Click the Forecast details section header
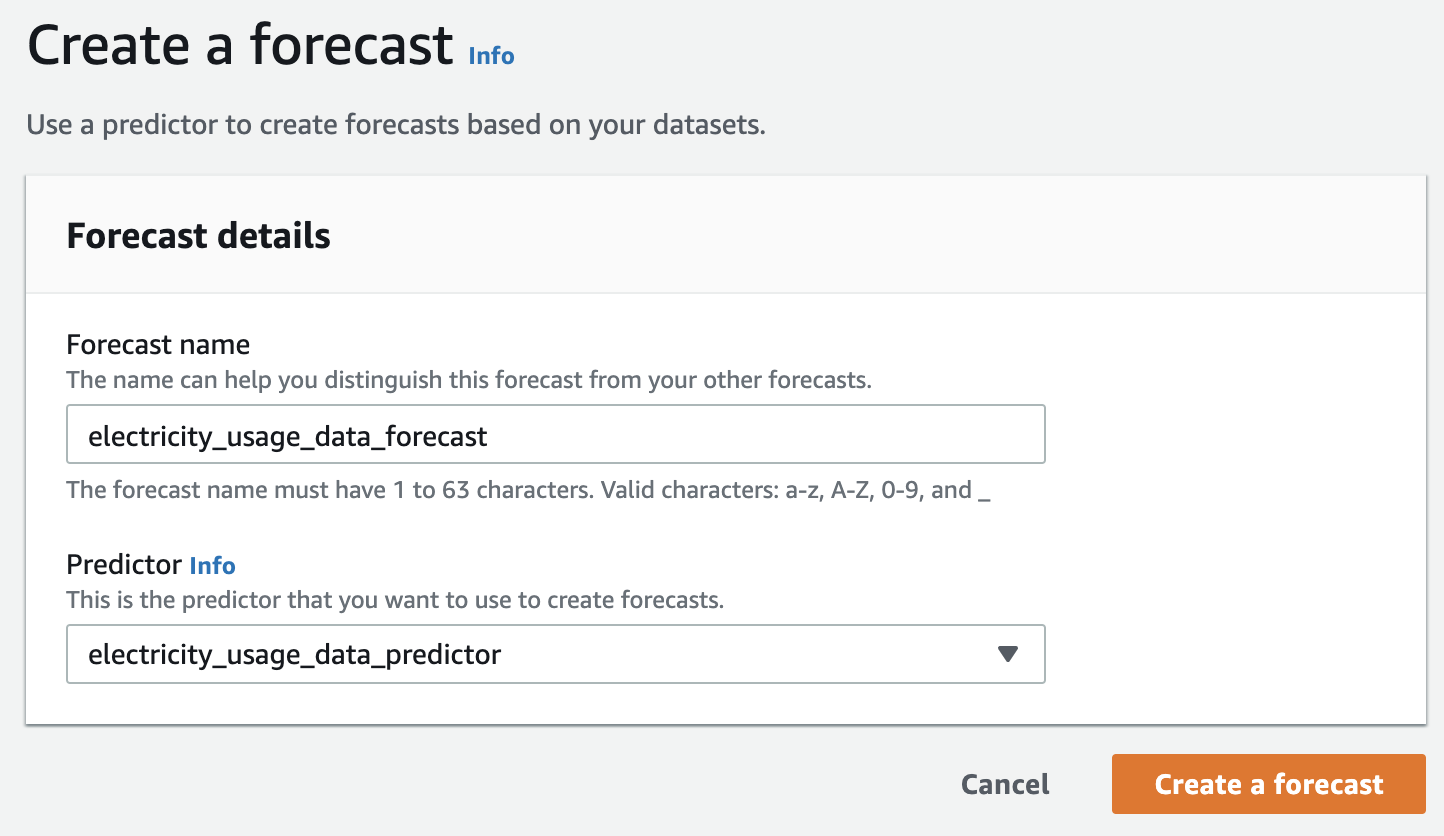This screenshot has height=836, width=1444. point(197,236)
